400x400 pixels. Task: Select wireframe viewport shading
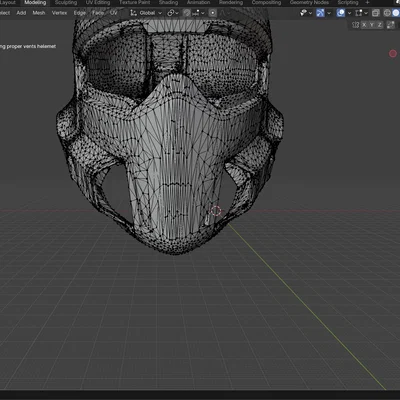click(x=387, y=13)
